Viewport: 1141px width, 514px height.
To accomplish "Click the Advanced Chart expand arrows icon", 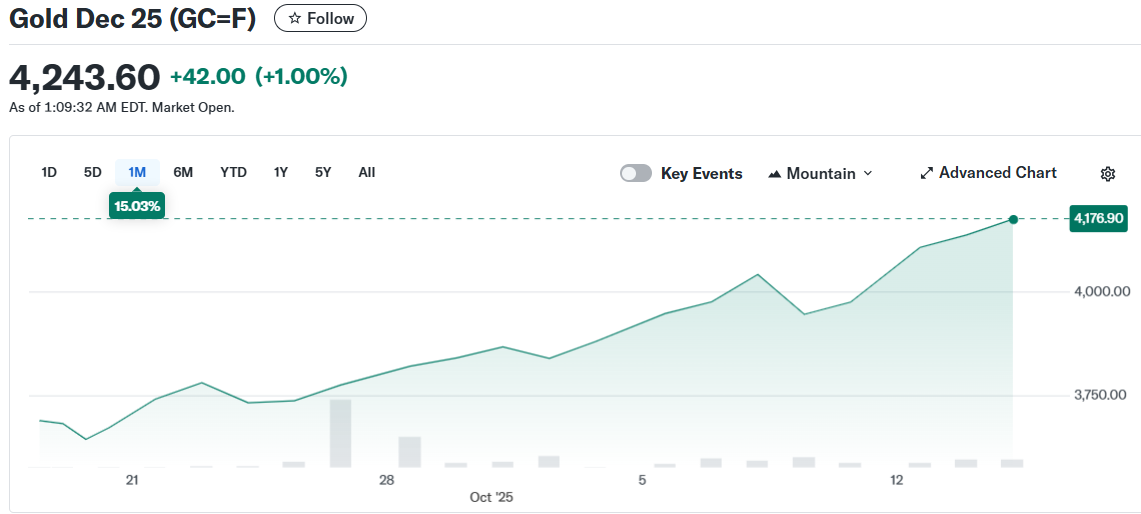I will [x=926, y=173].
